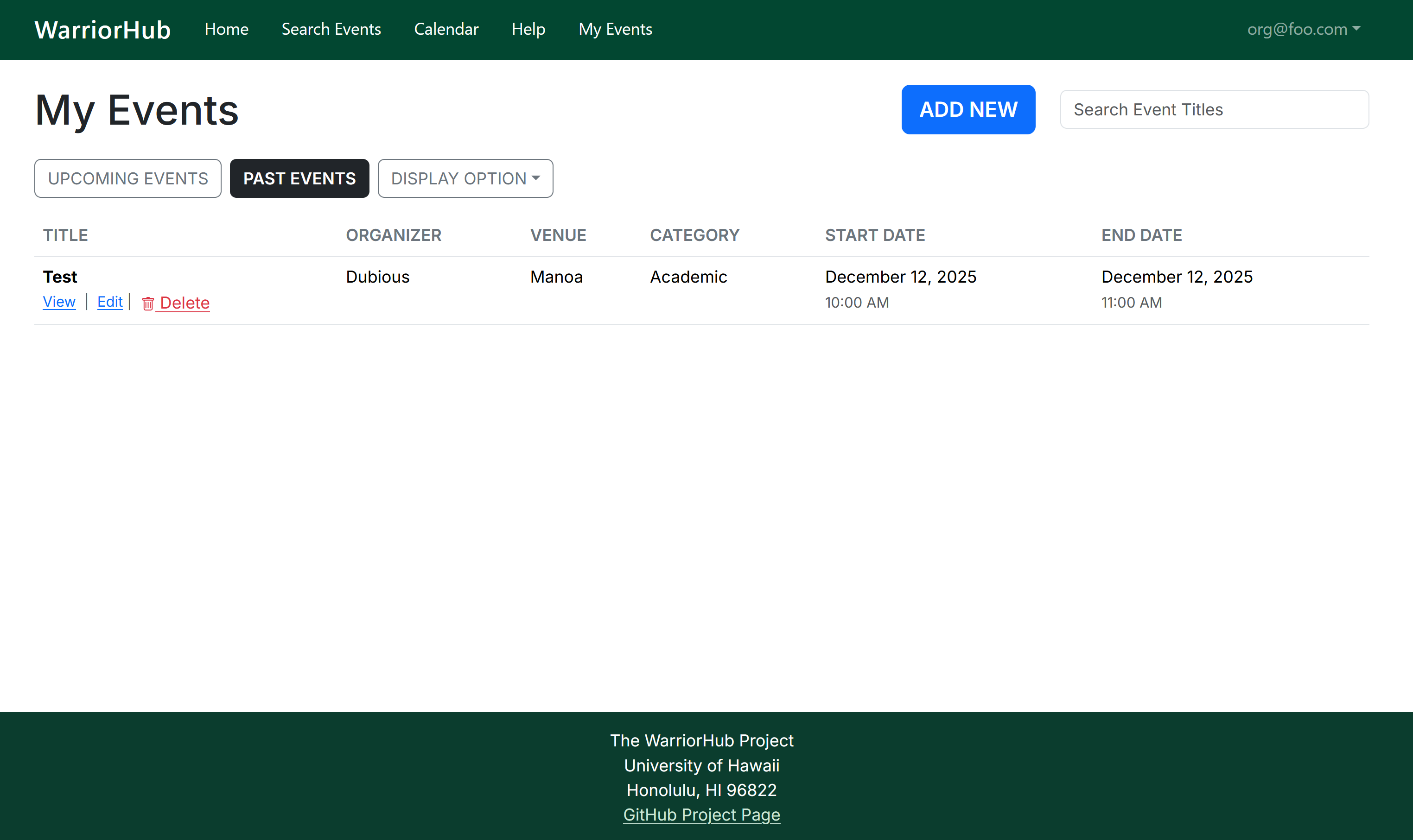The width and height of the screenshot is (1413, 840).
Task: Switch to UPCOMING EVENTS view
Action: pos(127,178)
